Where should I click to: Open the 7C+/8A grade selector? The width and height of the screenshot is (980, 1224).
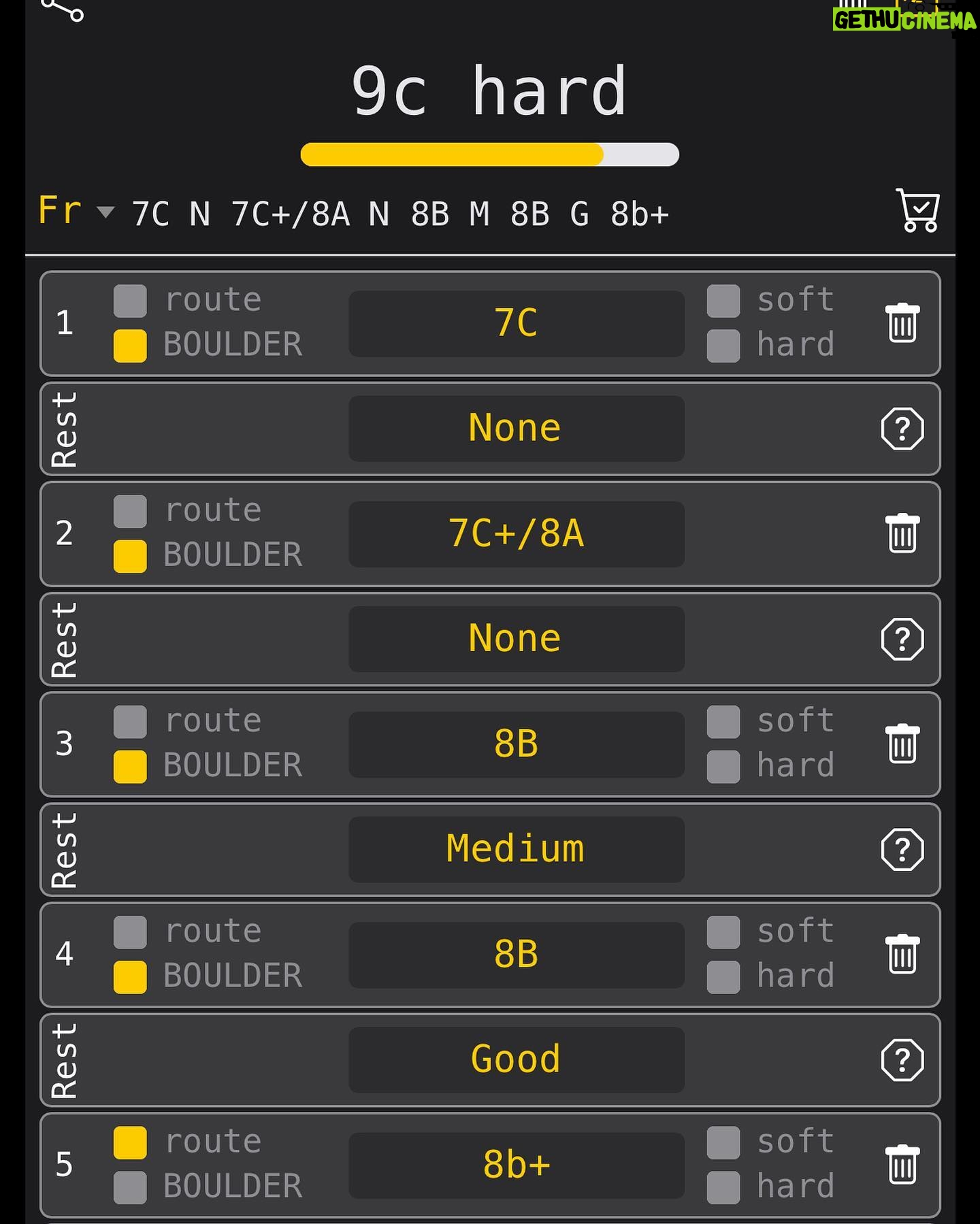pos(517,534)
